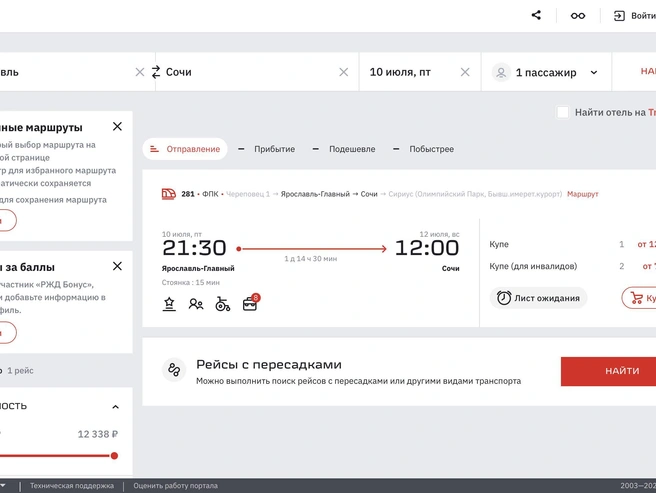Select the Купе class row
This screenshot has height=493, width=656.
pyautogui.click(x=572, y=244)
